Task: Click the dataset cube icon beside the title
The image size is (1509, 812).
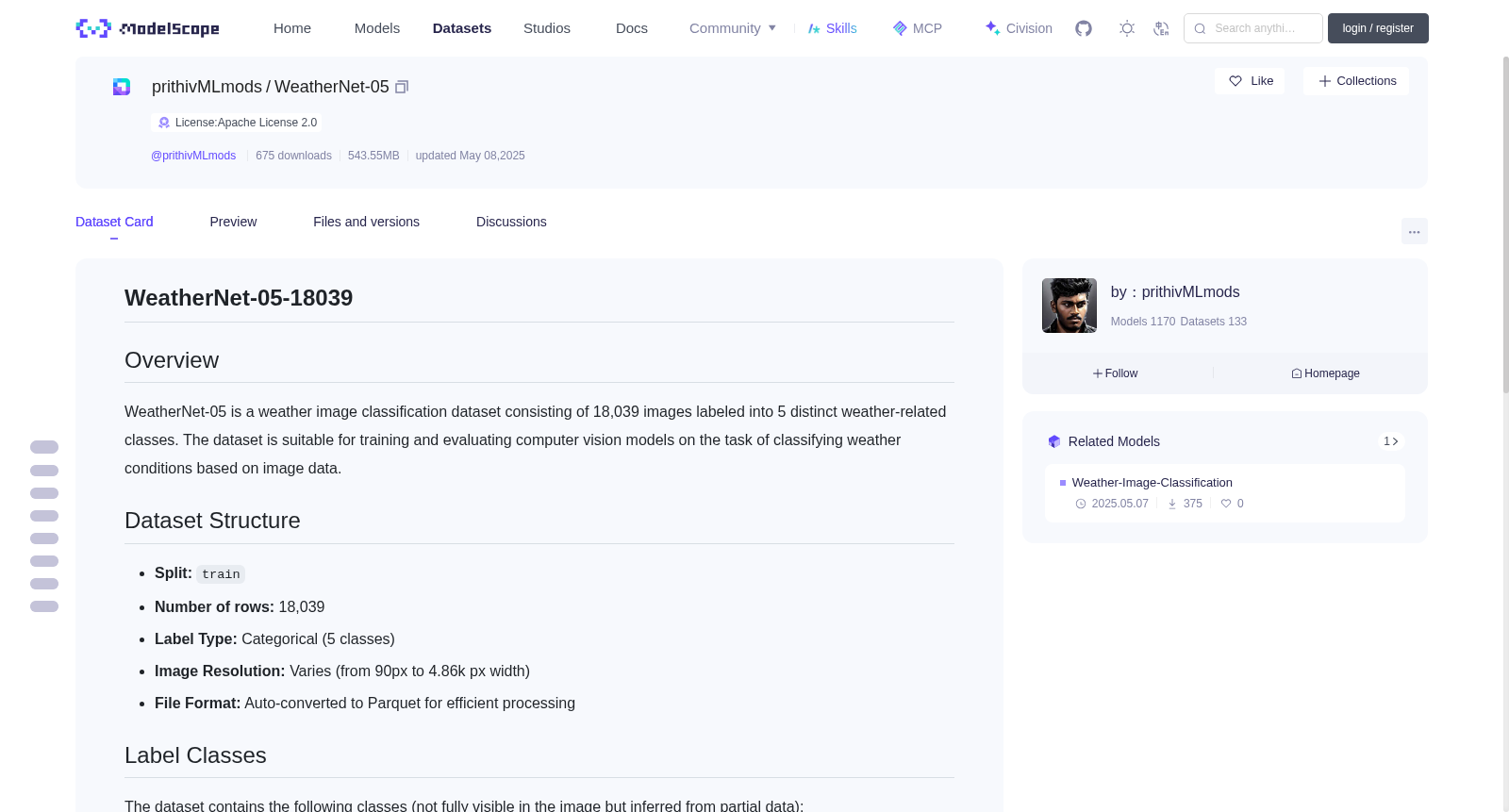Action: (122, 87)
